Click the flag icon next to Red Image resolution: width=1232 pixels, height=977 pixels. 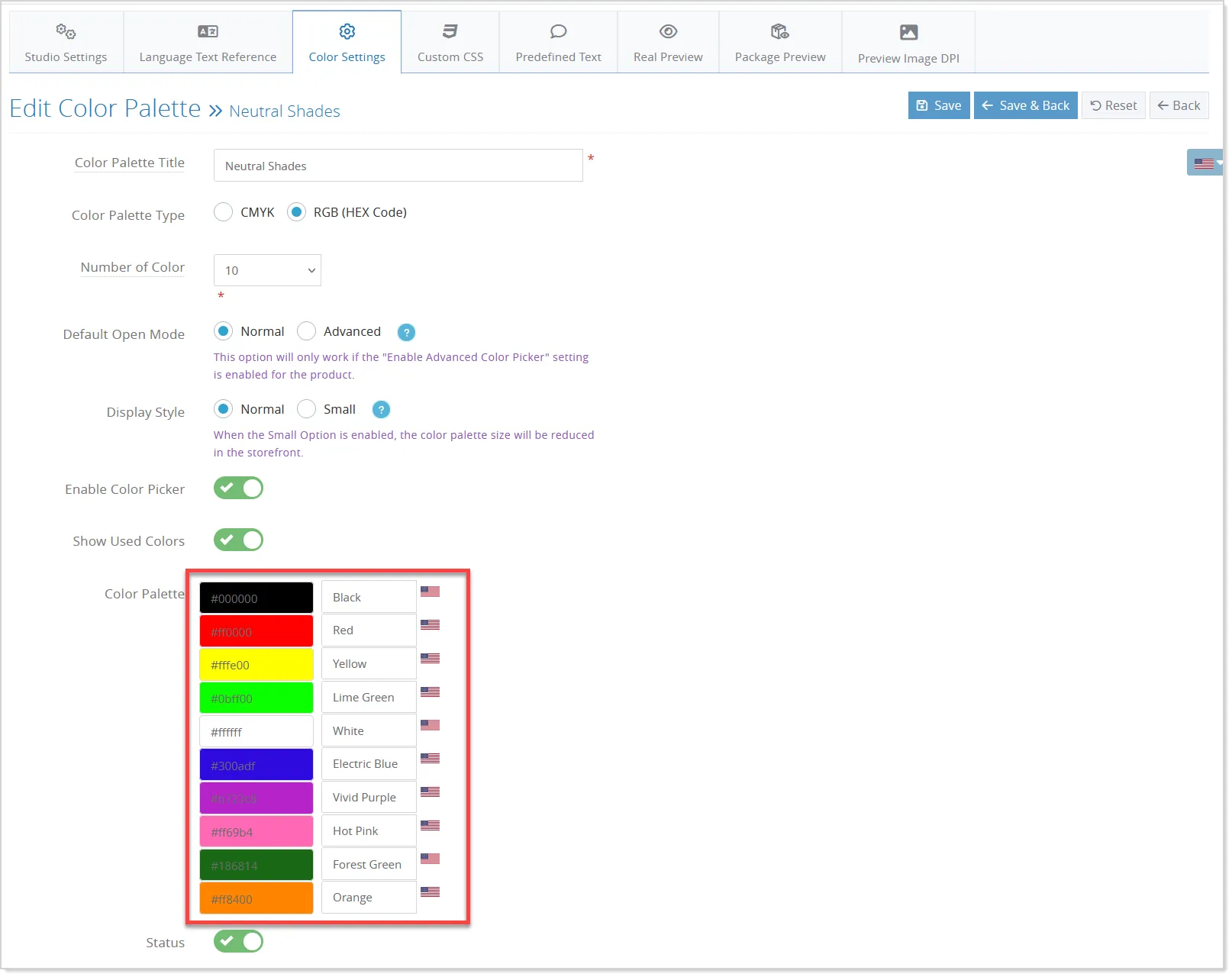[430, 625]
